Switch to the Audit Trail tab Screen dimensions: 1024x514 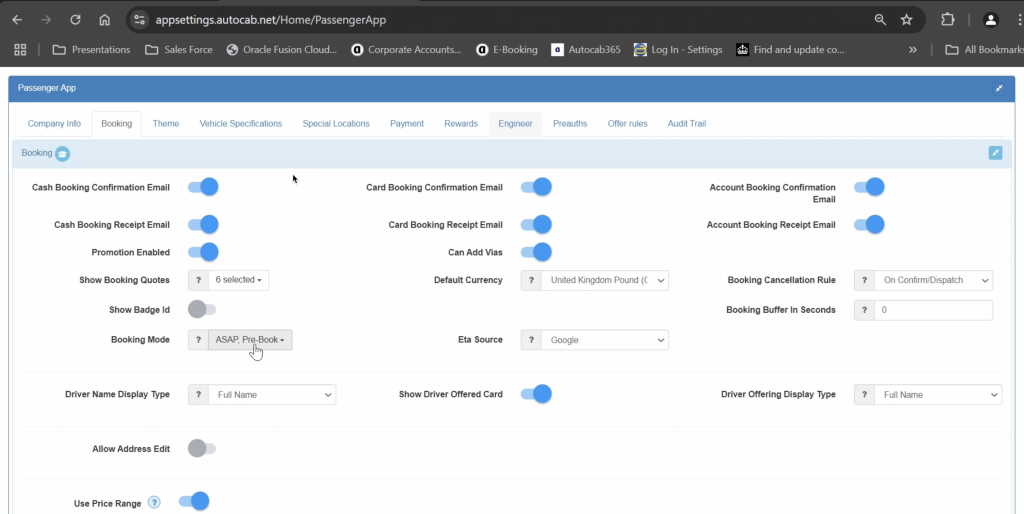click(x=687, y=123)
